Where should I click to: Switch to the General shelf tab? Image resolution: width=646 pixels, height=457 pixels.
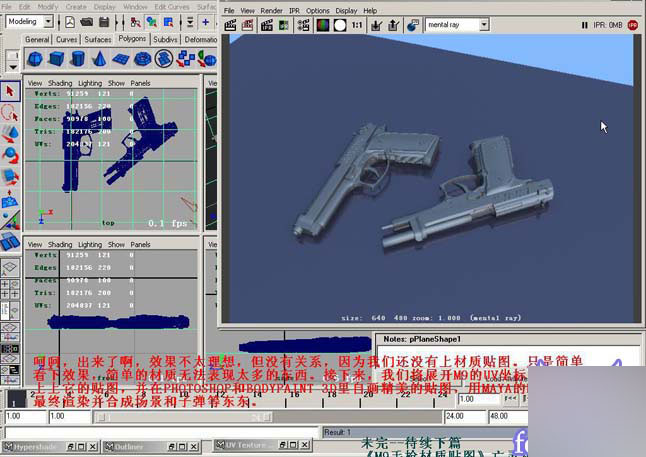click(x=37, y=39)
